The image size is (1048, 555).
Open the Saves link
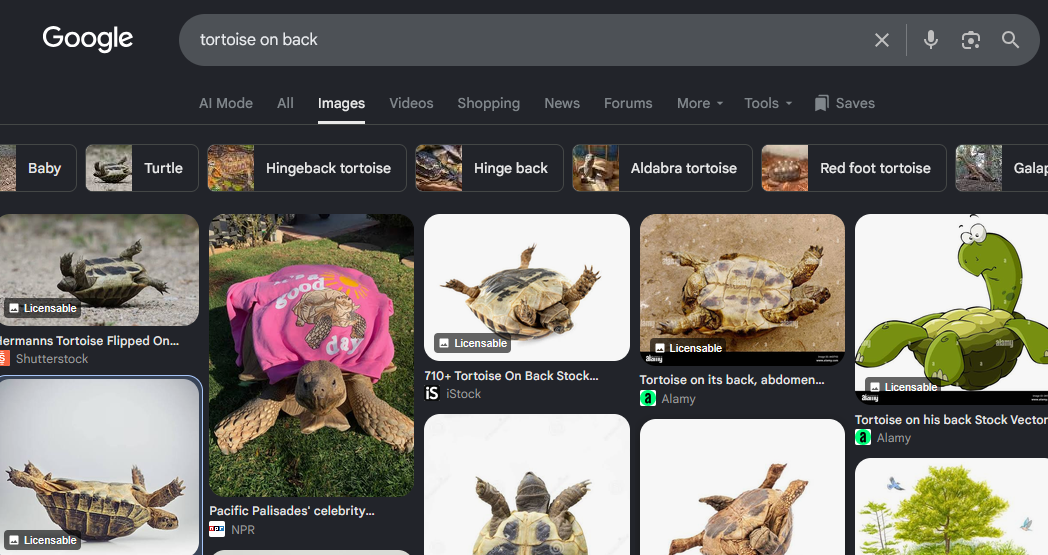845,103
